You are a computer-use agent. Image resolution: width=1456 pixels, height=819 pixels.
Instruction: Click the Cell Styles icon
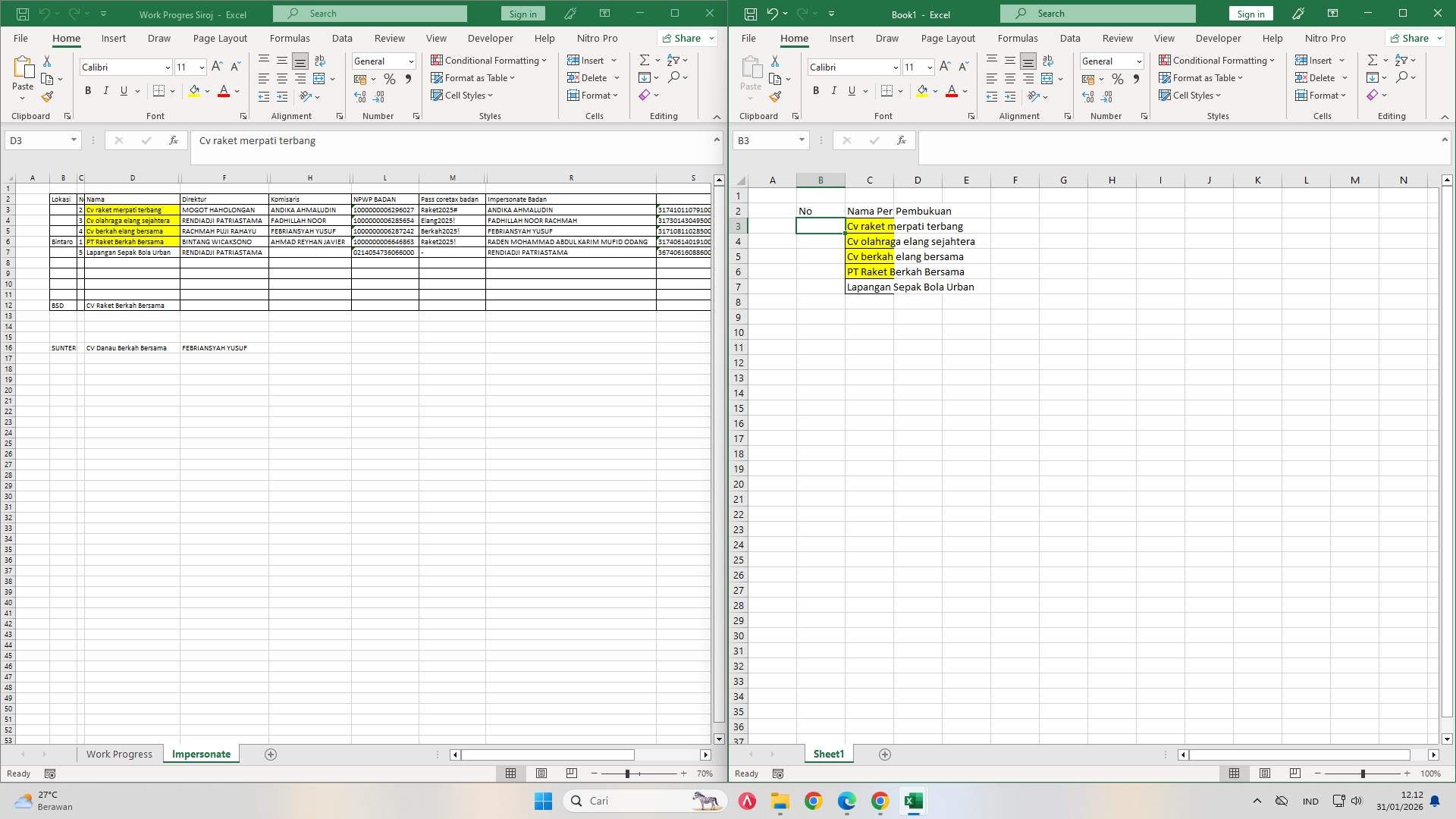[438, 96]
